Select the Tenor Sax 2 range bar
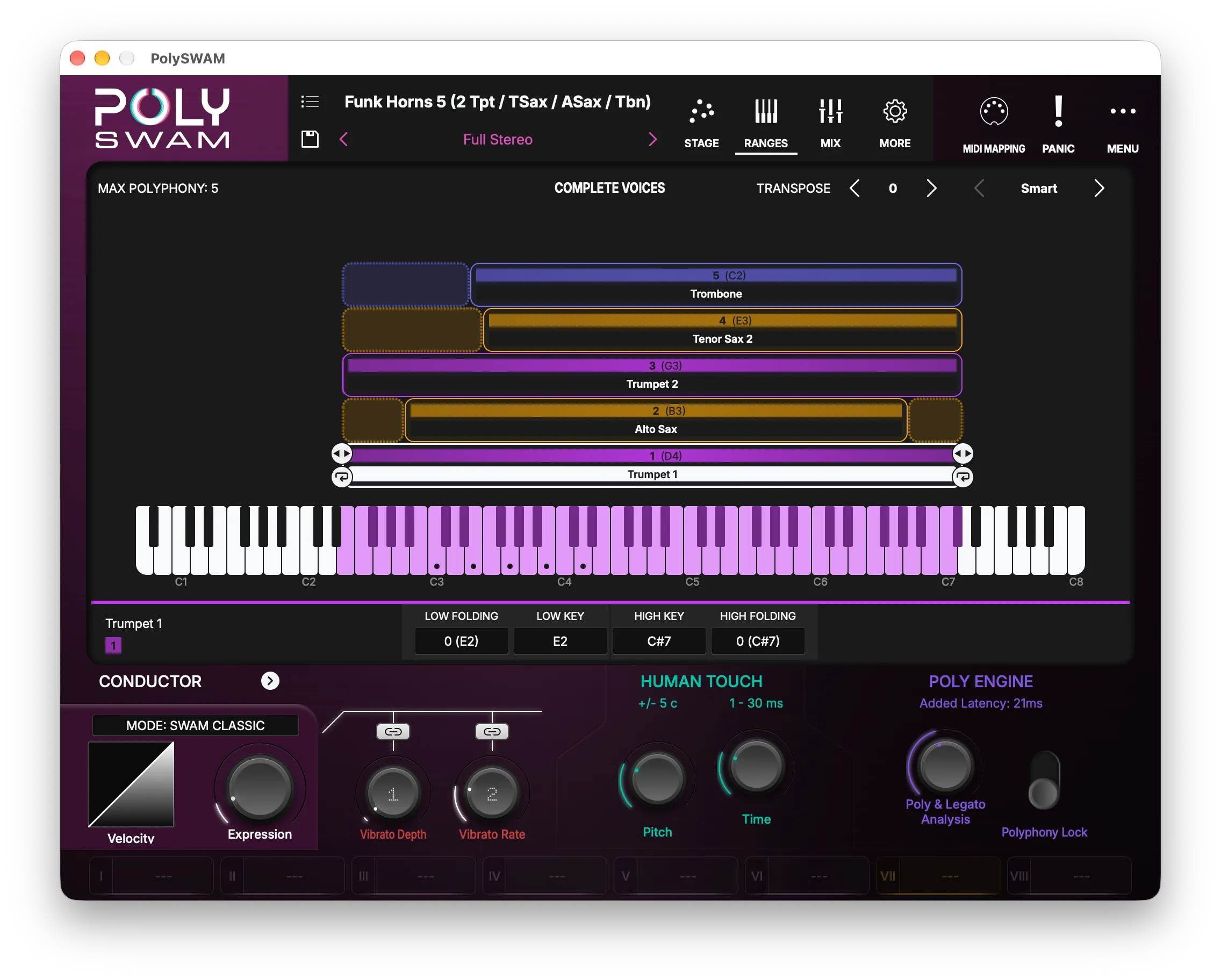 pyautogui.click(x=723, y=329)
